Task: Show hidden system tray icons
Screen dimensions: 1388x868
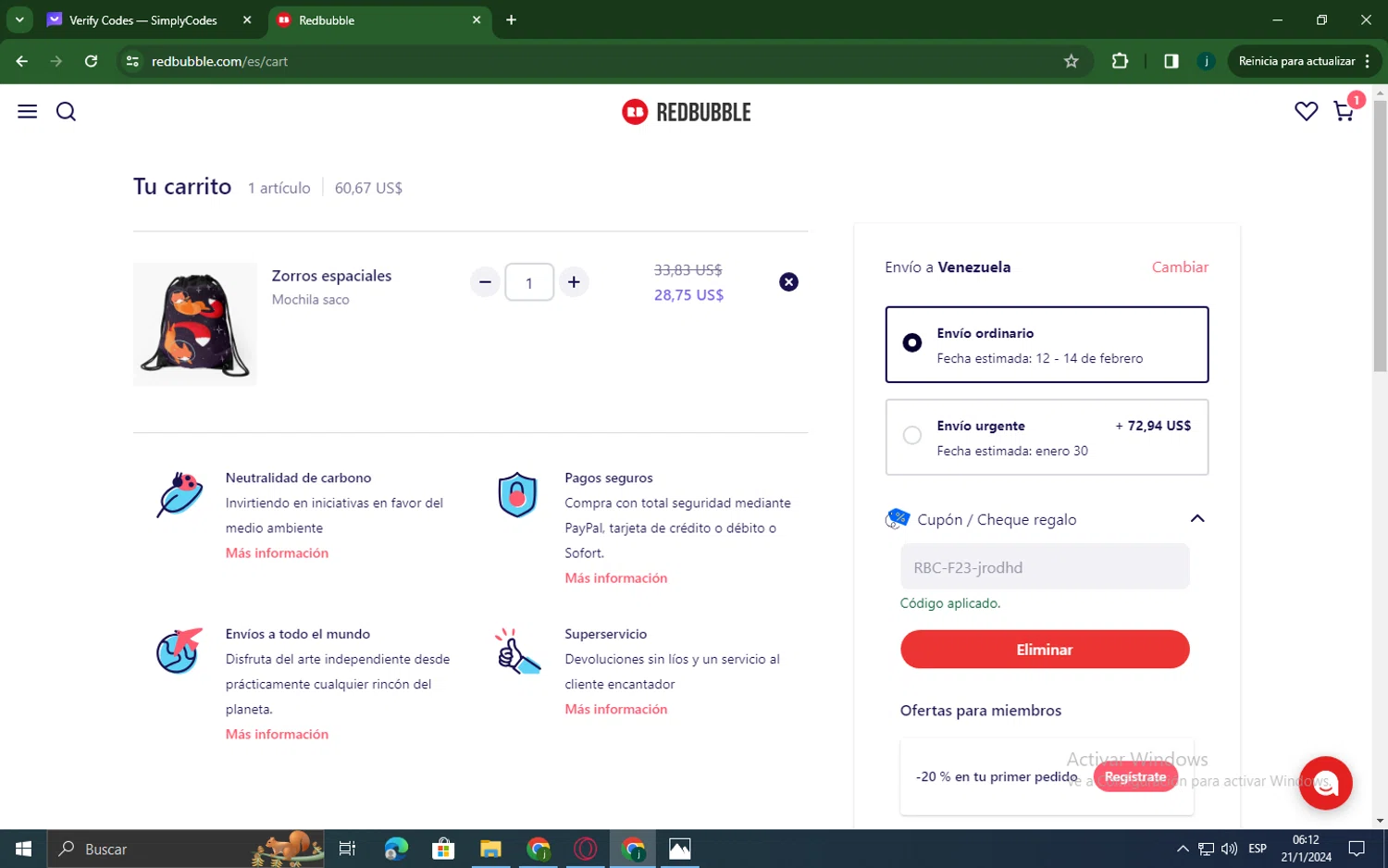Action: 1183,849
